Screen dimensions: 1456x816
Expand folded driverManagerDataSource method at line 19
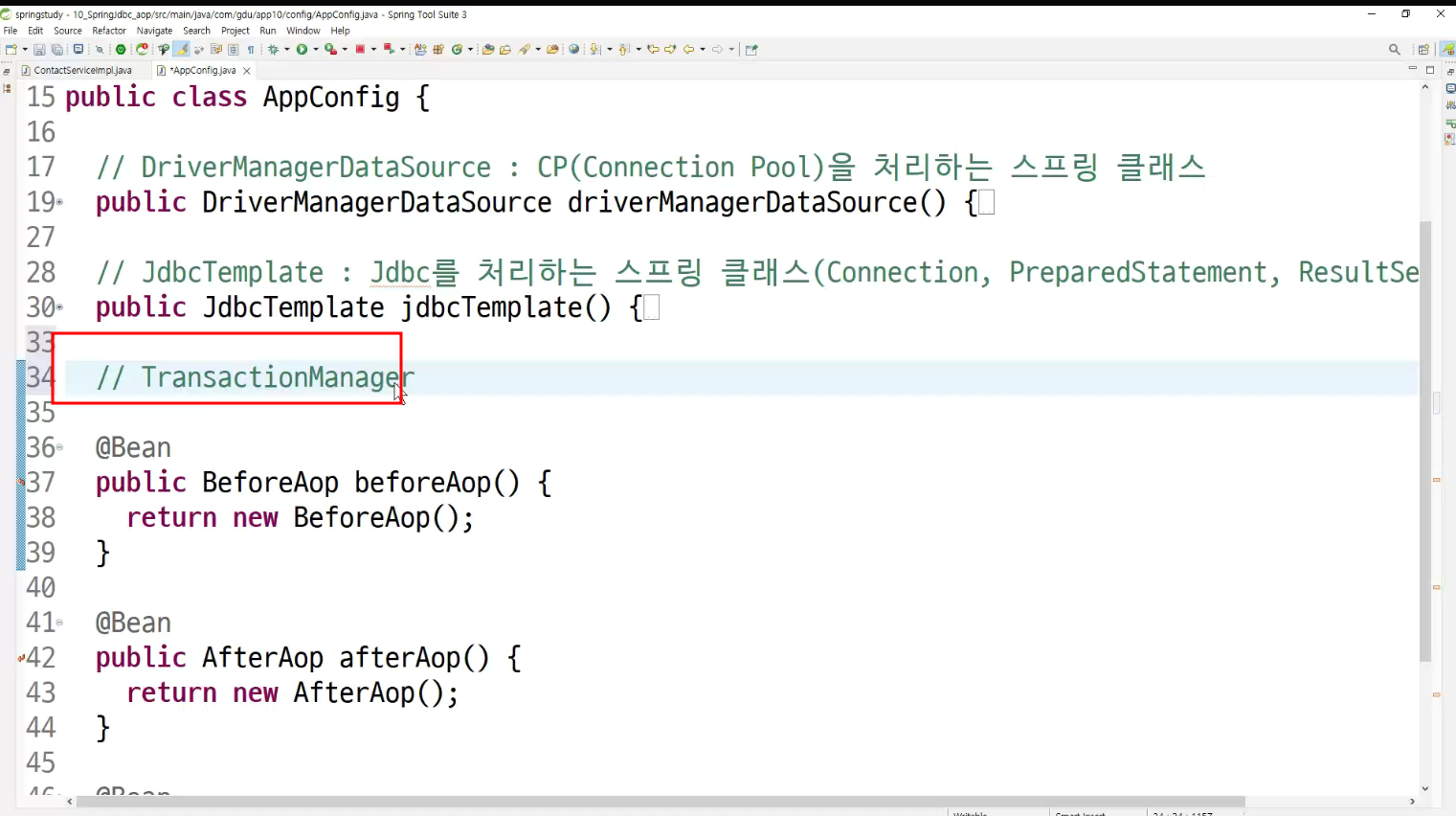(x=60, y=202)
